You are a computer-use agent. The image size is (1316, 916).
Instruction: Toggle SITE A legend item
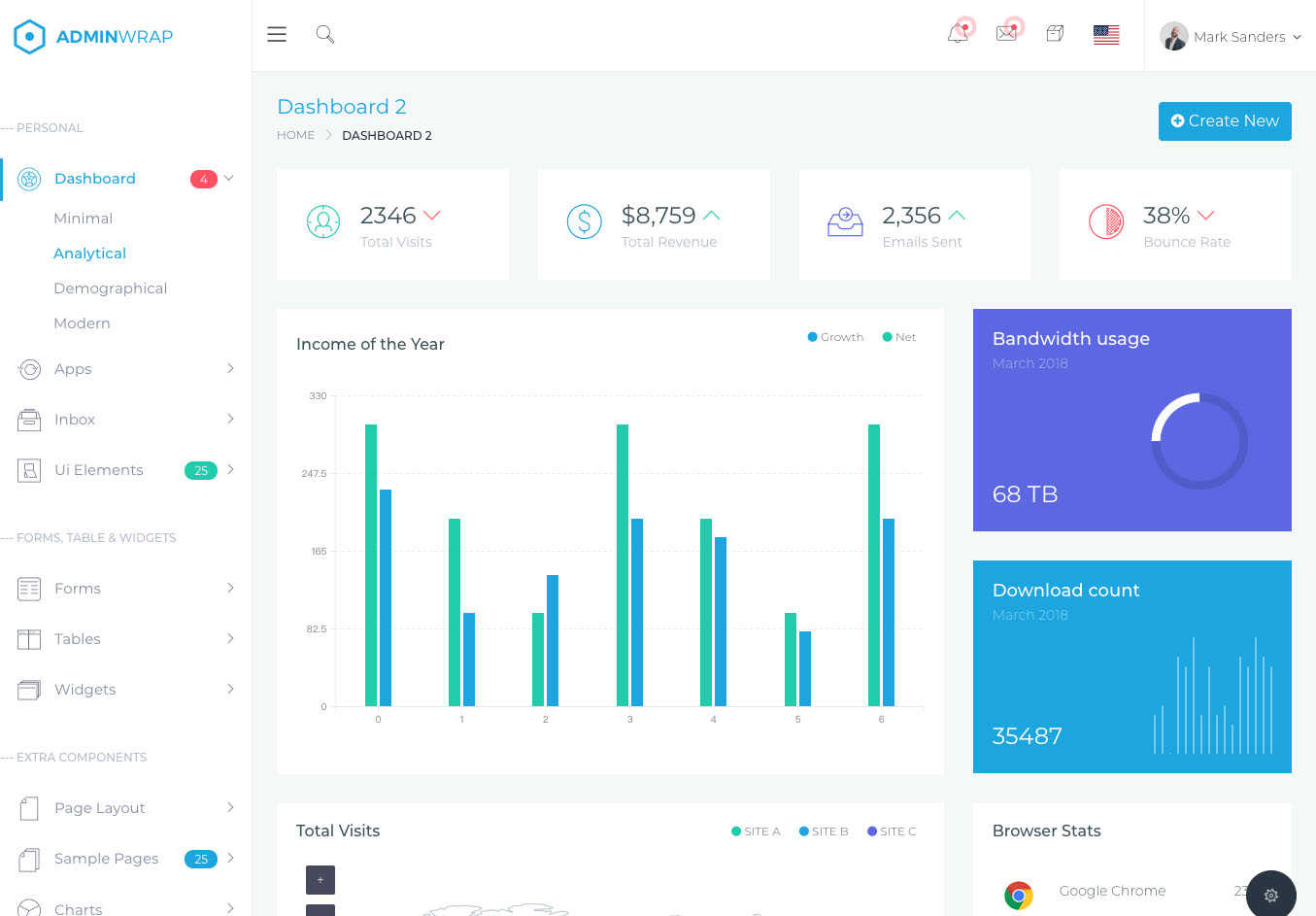click(756, 831)
